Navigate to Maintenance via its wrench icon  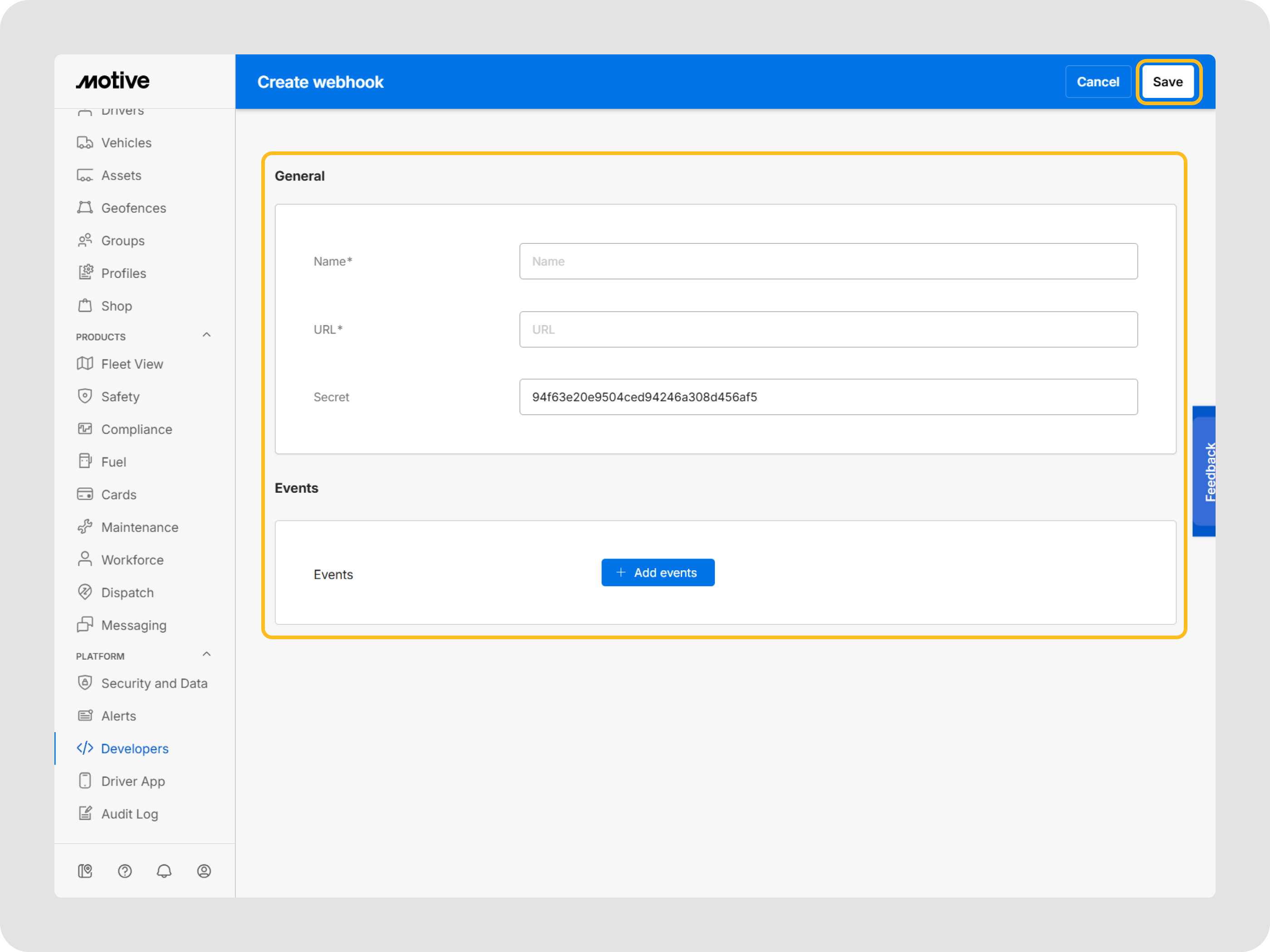click(x=85, y=527)
